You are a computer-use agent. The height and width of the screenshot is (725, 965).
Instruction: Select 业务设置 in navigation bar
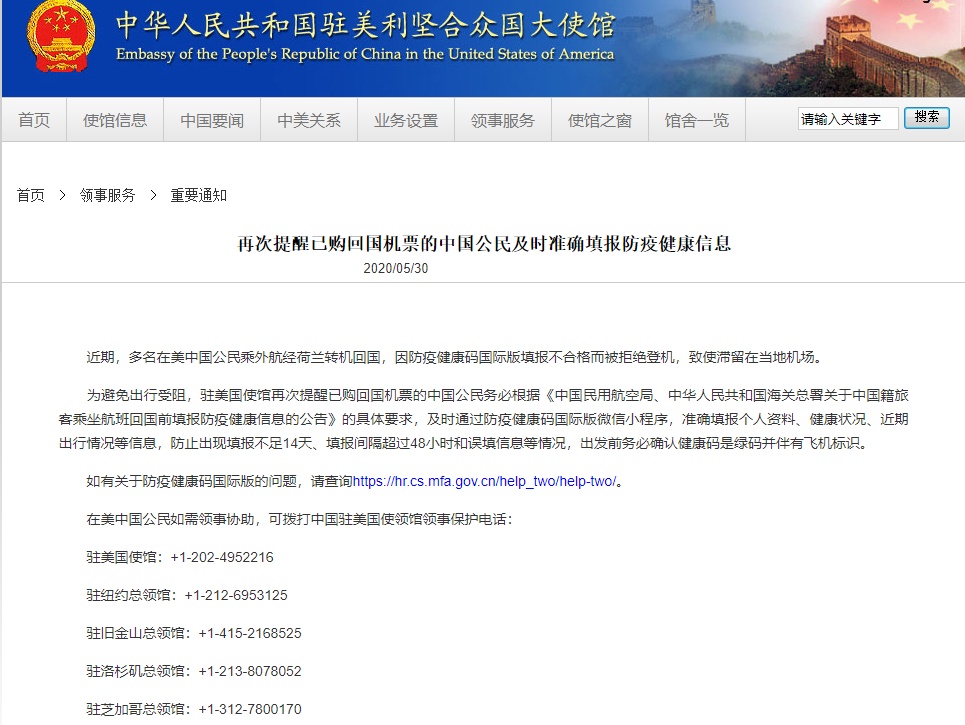pos(406,120)
